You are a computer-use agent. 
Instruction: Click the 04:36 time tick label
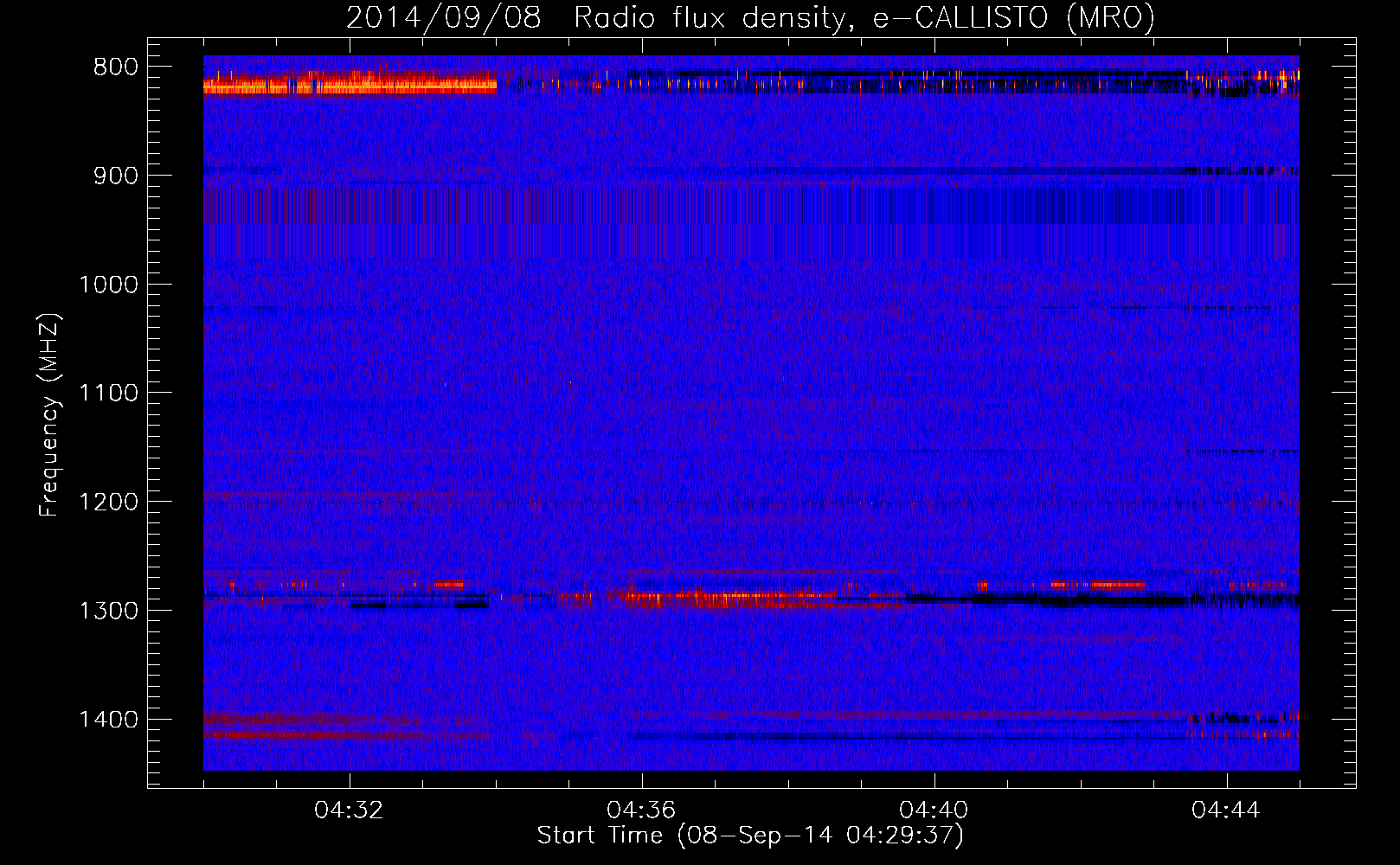point(642,811)
